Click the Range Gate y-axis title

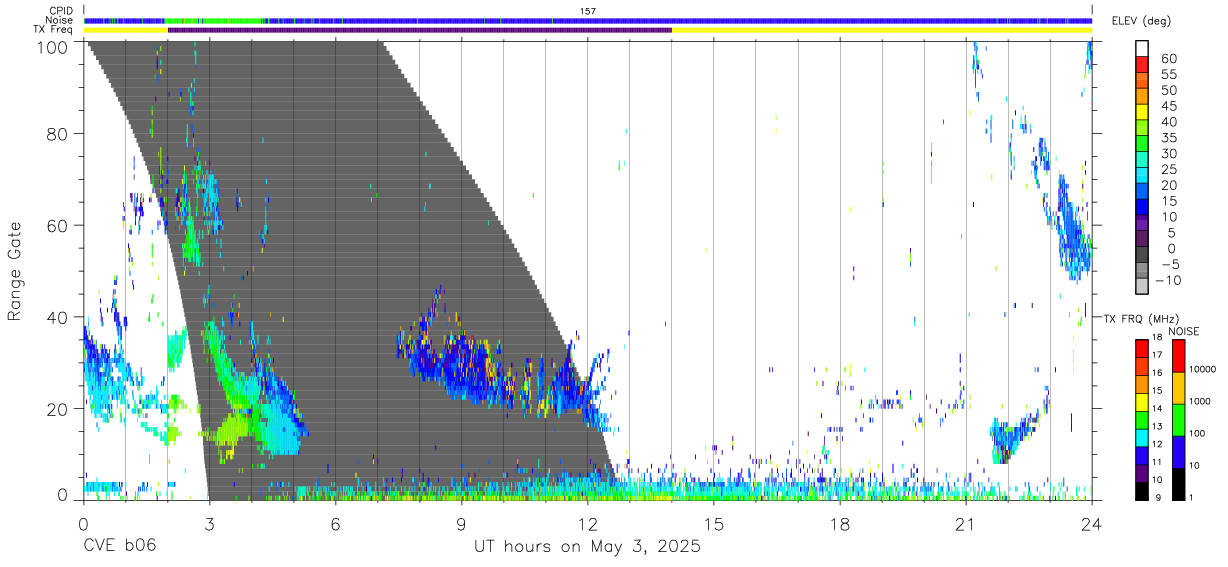[15, 272]
